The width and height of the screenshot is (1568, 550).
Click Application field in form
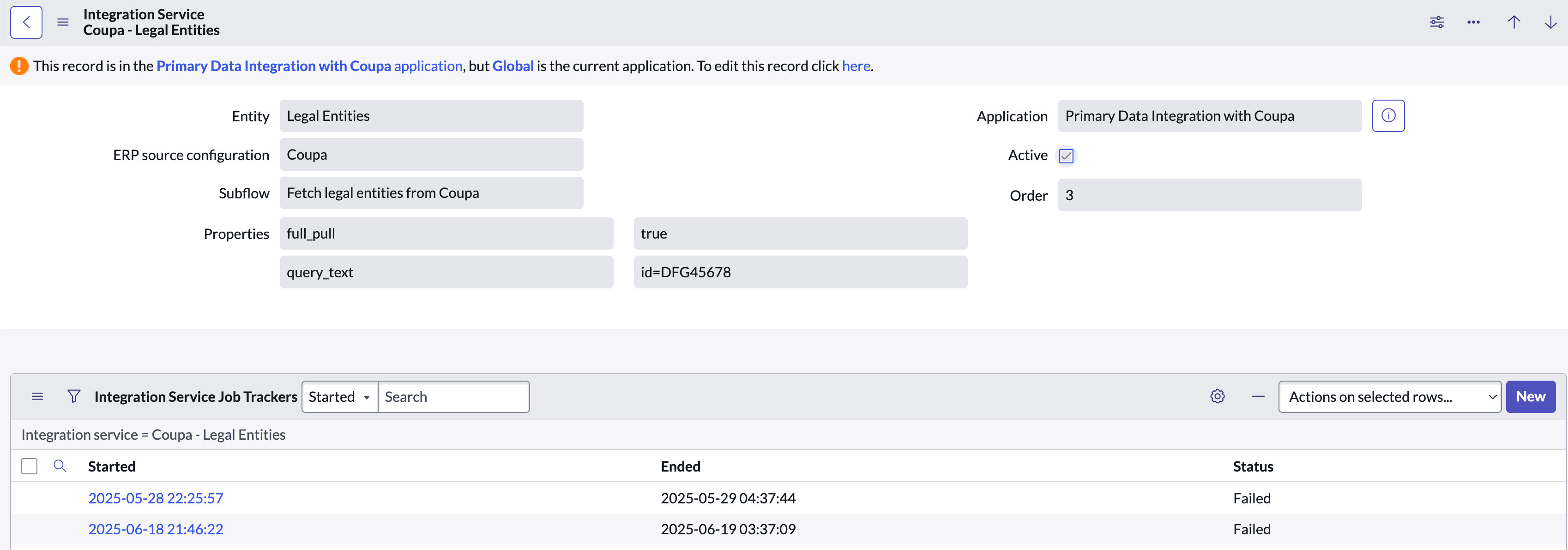pyautogui.click(x=1210, y=116)
